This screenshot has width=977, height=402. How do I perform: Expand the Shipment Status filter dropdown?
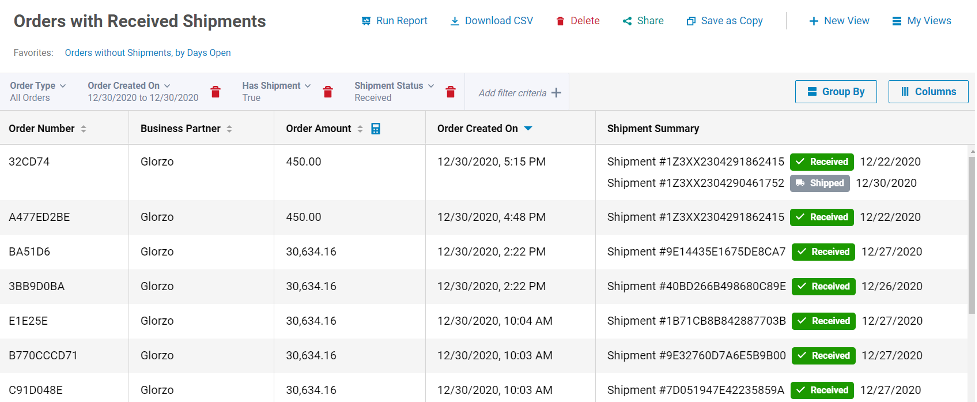394,86
